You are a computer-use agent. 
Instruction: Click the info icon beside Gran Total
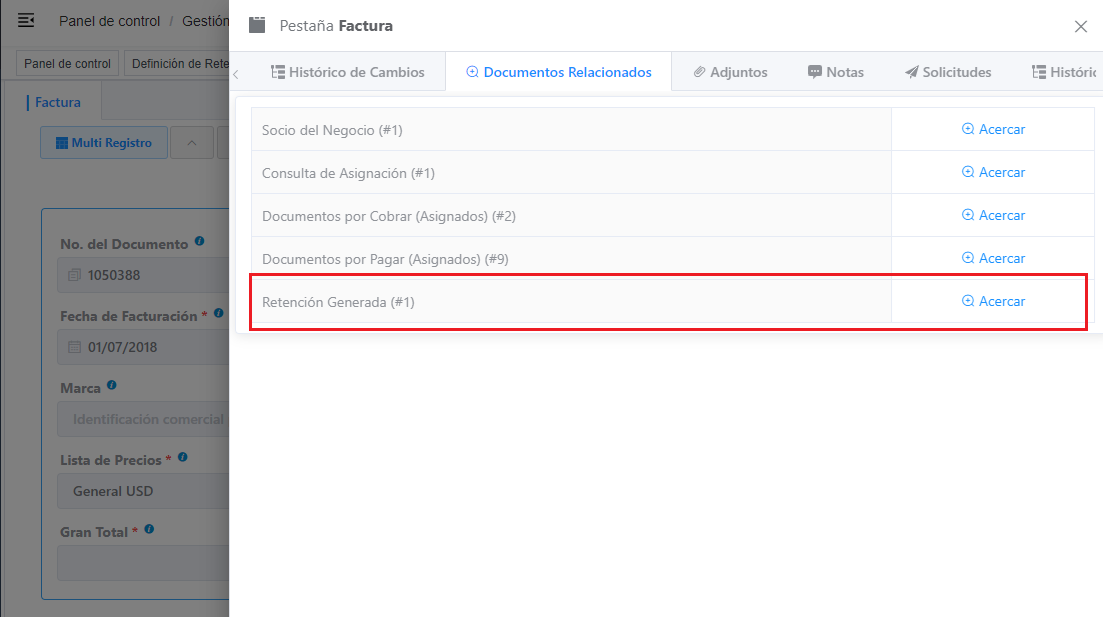(149, 529)
